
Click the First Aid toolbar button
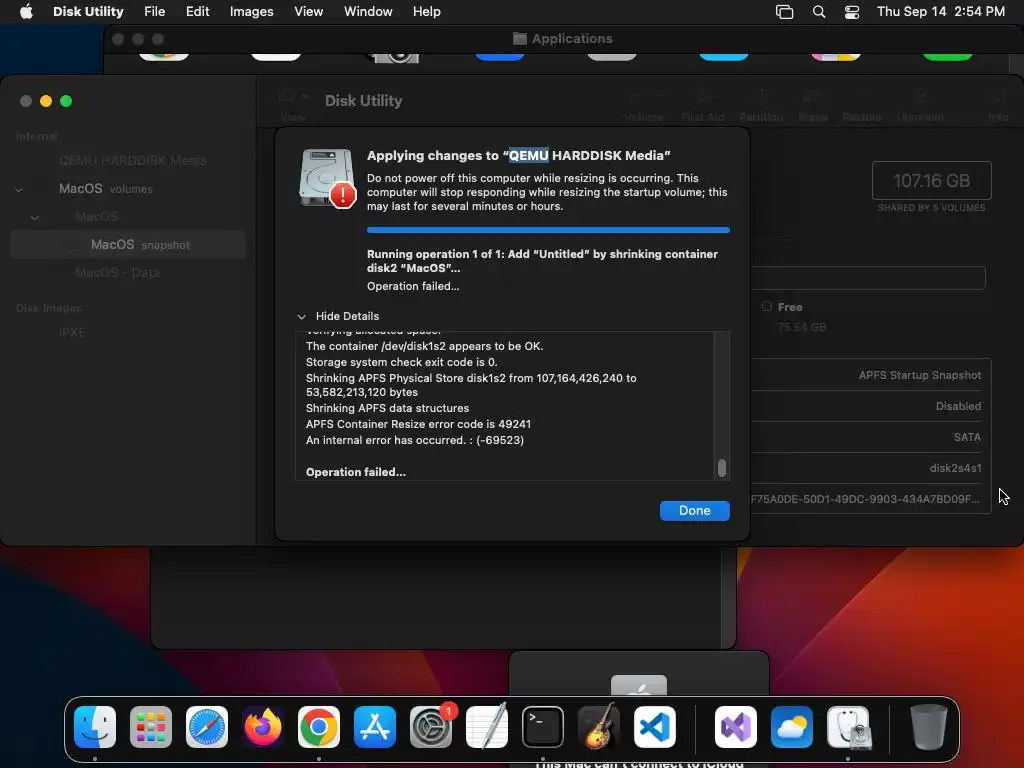tap(703, 106)
